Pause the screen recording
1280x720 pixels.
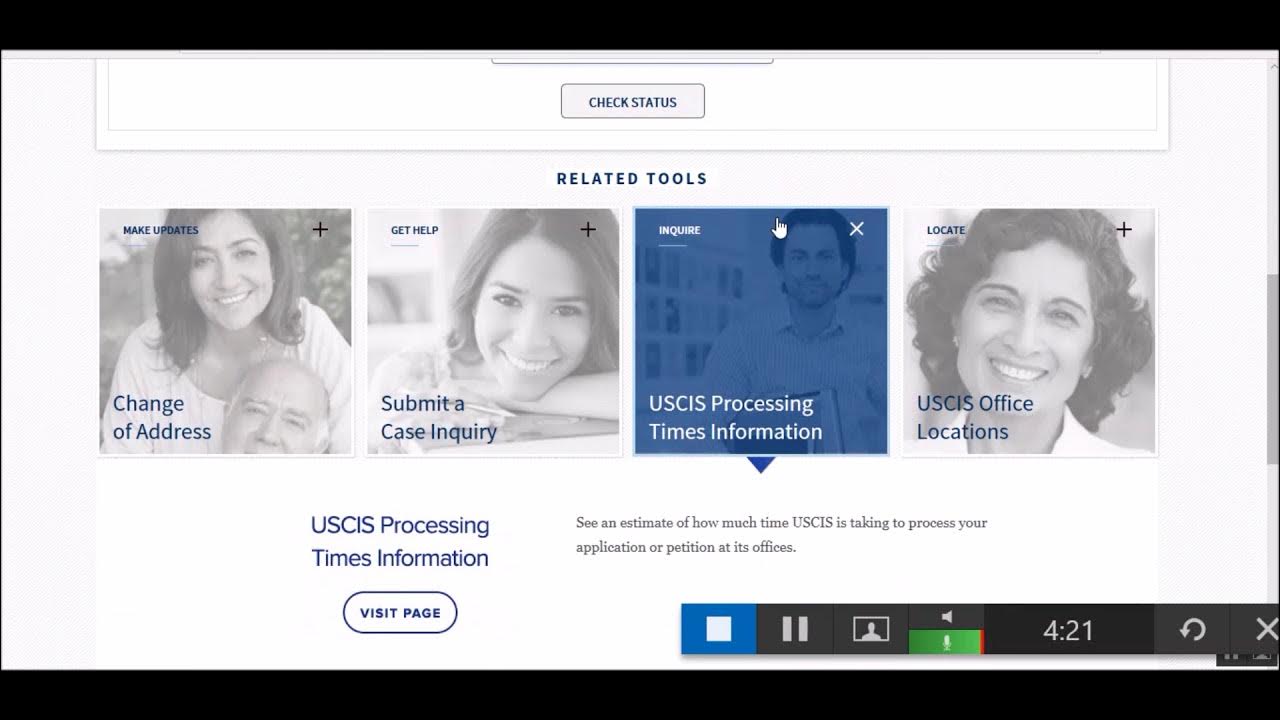tap(795, 629)
